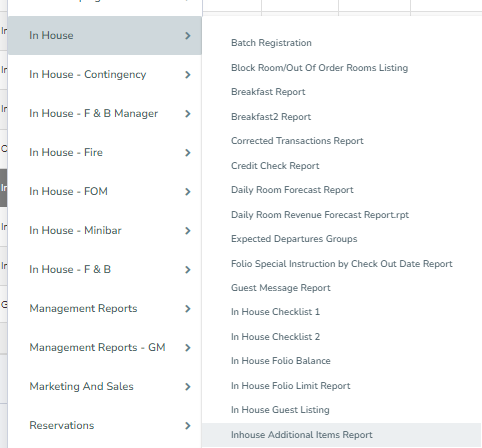Expand chevron beside Marketing And Sales
482x448 pixels.
pos(188,387)
